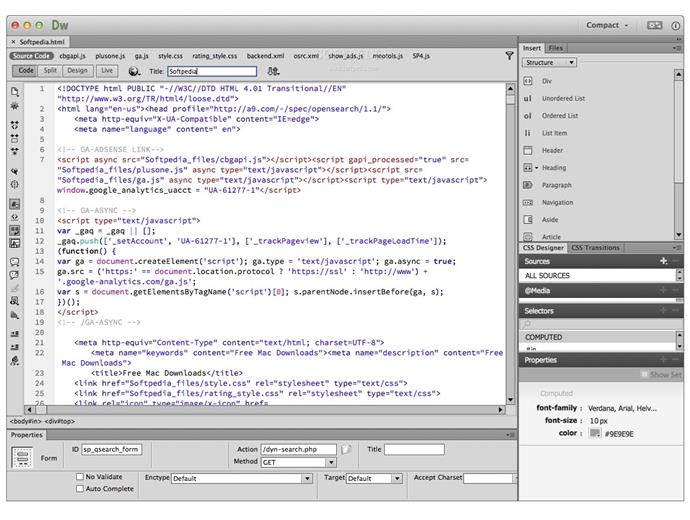Toggle Line Numbers in coding toolbar
The image size is (690, 520).
tap(15, 204)
